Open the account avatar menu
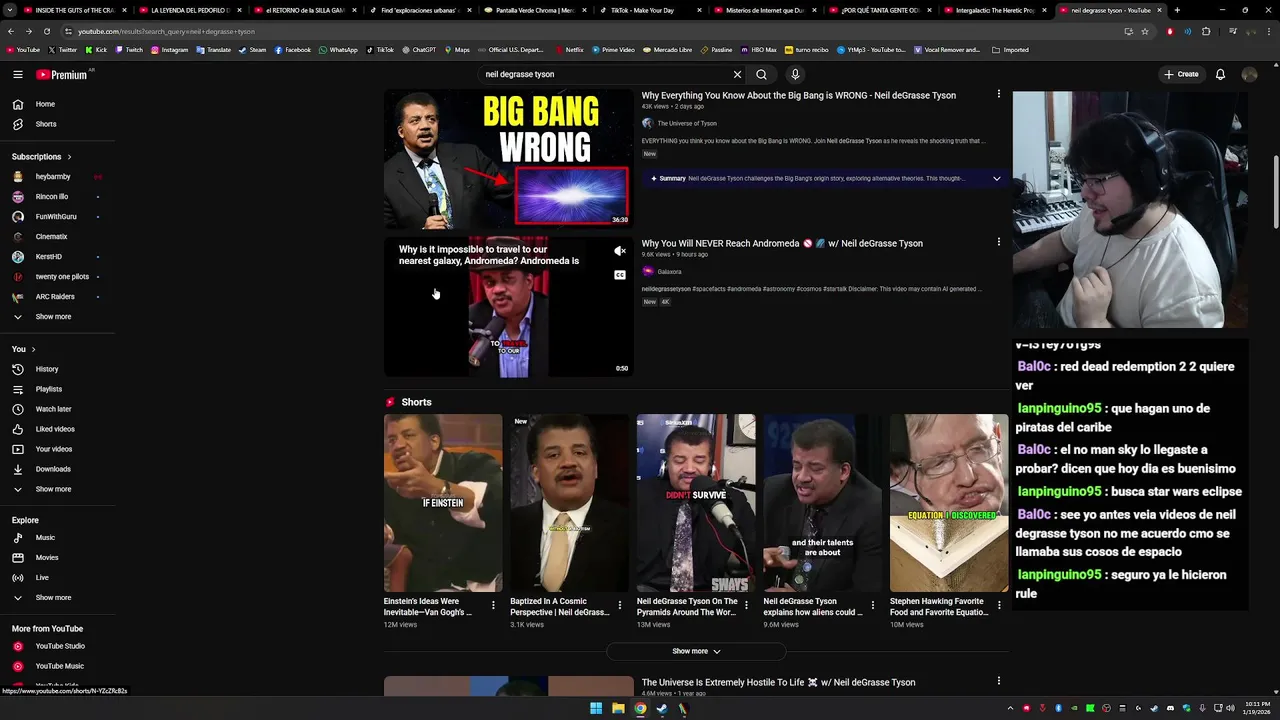 tap(1249, 74)
